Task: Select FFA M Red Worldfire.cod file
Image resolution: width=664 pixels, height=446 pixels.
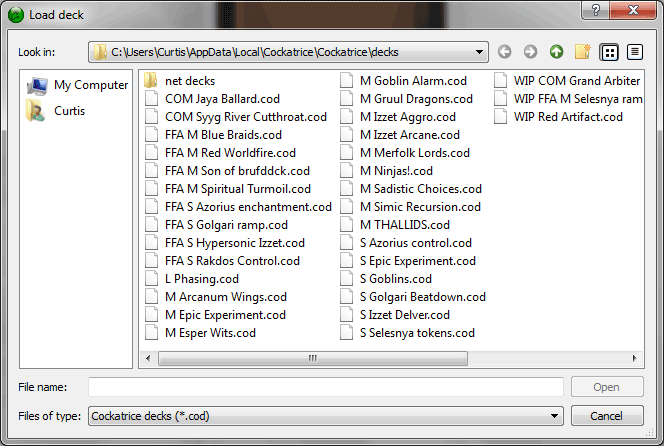Action: [x=220, y=153]
